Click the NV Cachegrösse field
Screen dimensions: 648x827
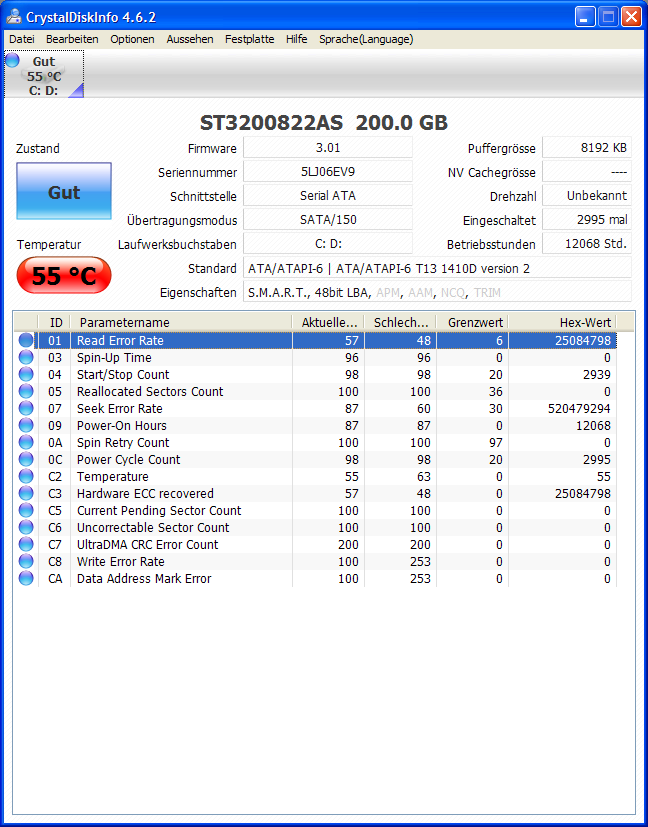587,172
